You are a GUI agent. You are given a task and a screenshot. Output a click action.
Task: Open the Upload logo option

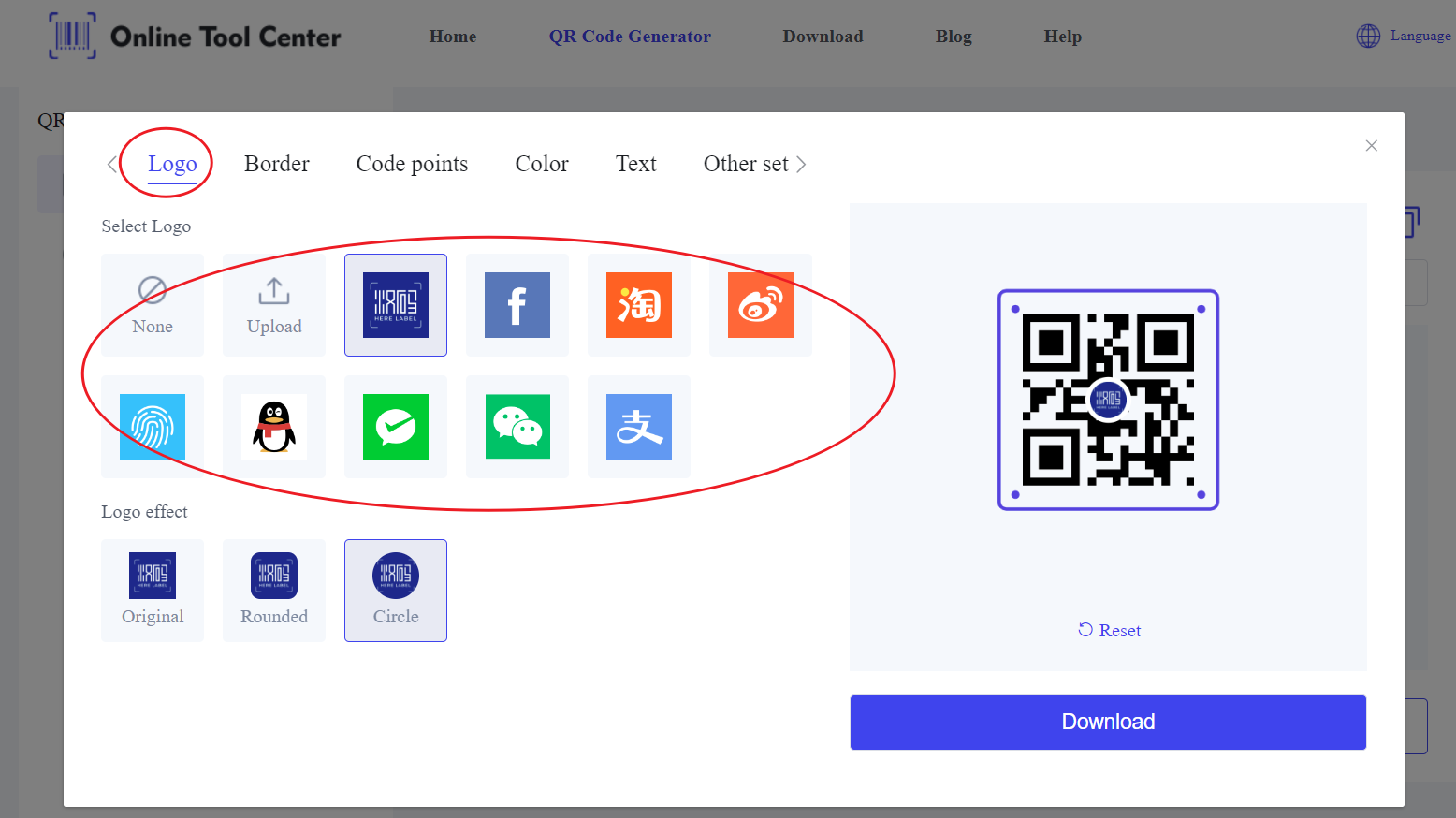point(274,305)
